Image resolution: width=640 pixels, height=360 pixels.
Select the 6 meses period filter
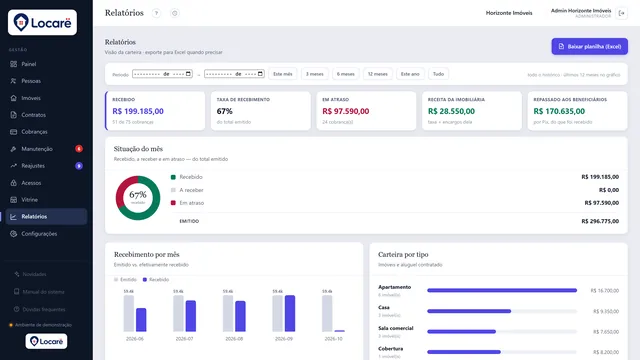click(x=346, y=74)
